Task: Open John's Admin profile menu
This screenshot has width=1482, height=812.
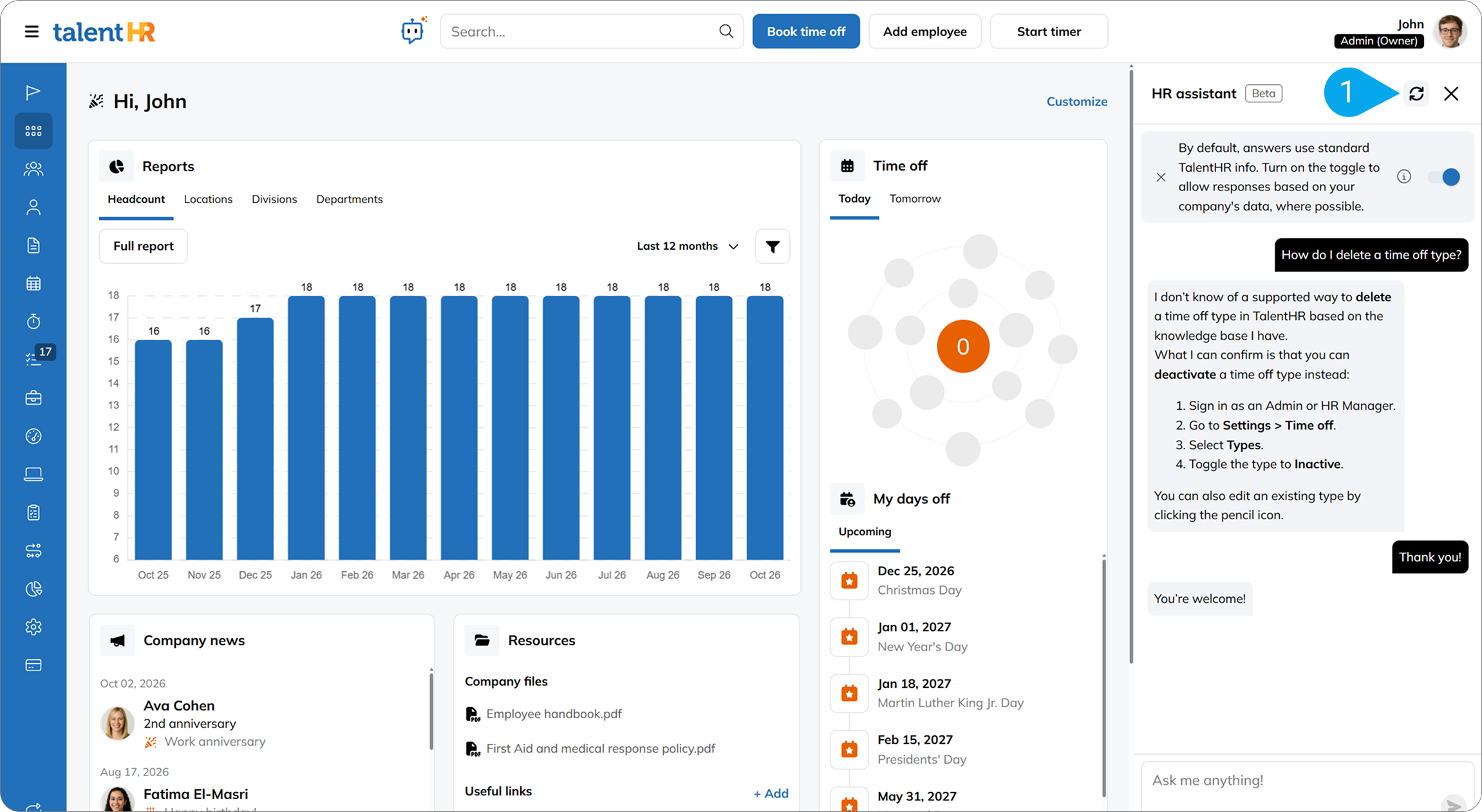Action: pyautogui.click(x=1400, y=32)
